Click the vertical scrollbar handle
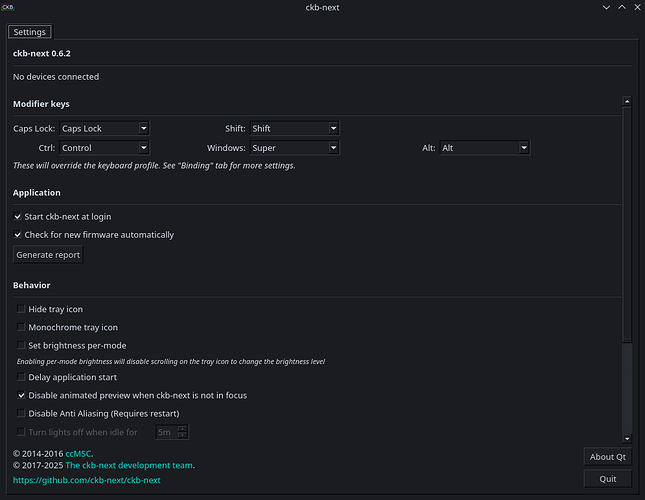The width and height of the screenshot is (645, 500). pos(627,225)
